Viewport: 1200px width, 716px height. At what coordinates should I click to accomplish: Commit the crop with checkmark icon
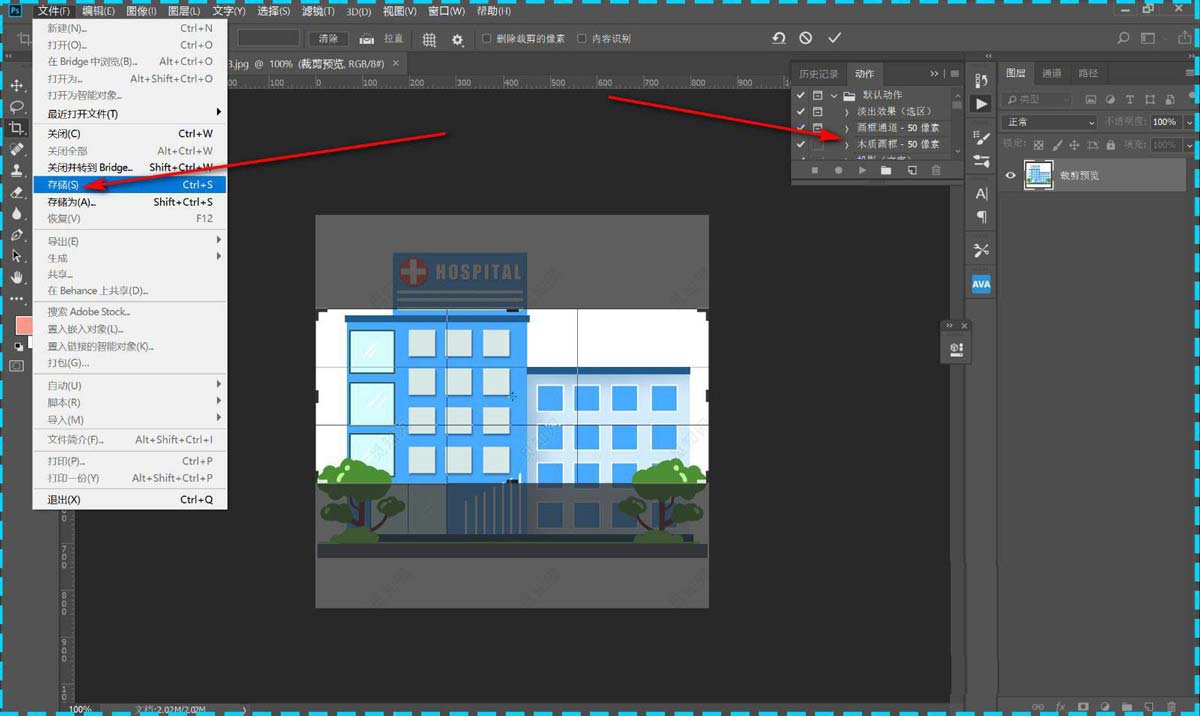[x=834, y=38]
